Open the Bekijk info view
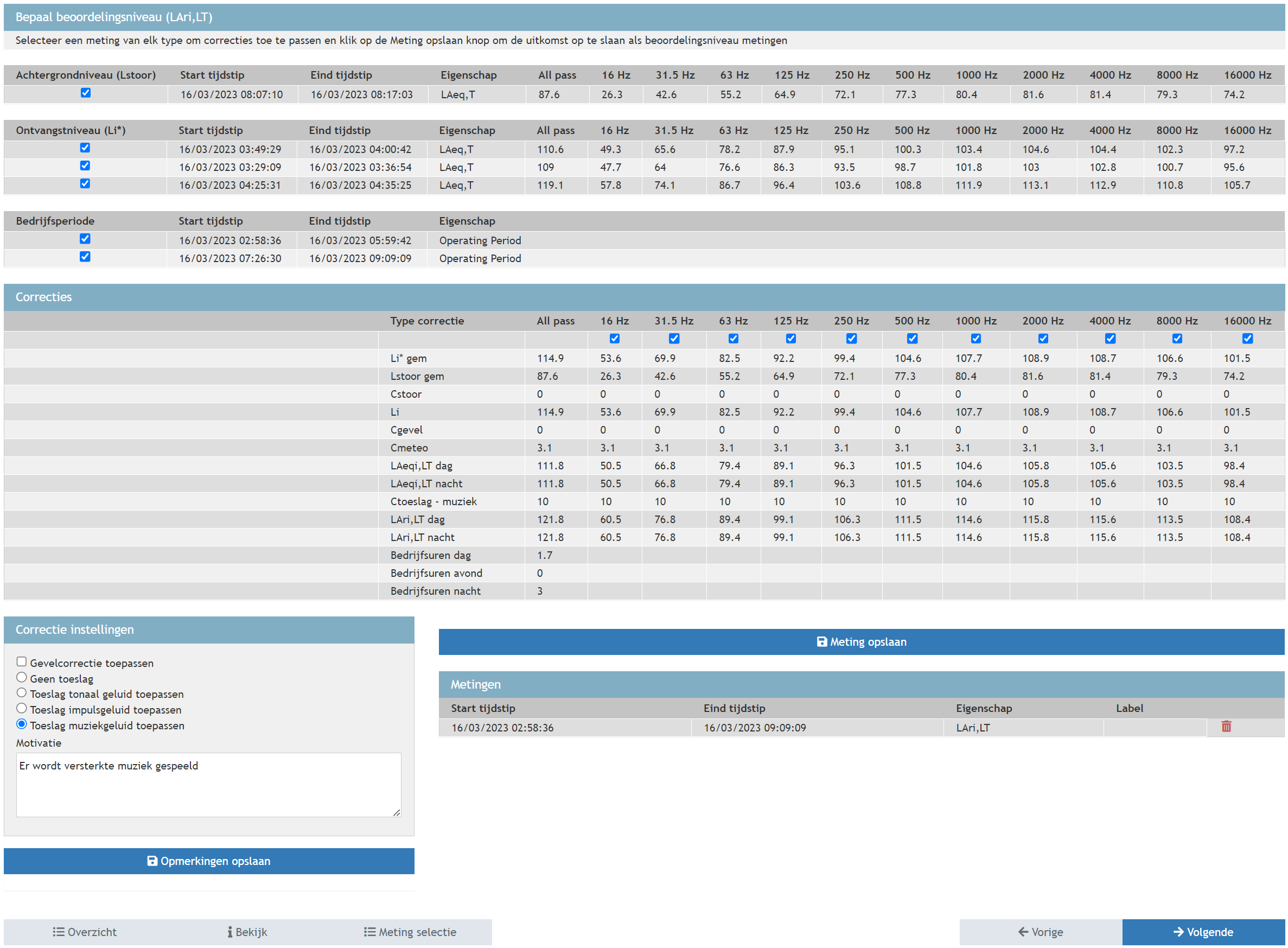Viewport: 1288px width, 948px height. coord(247,932)
